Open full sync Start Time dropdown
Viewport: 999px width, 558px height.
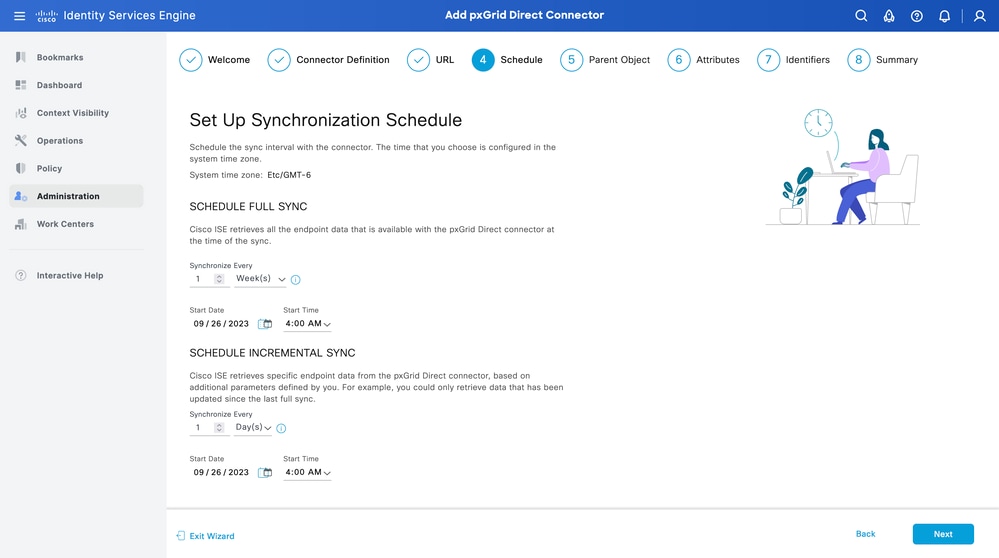(308, 324)
